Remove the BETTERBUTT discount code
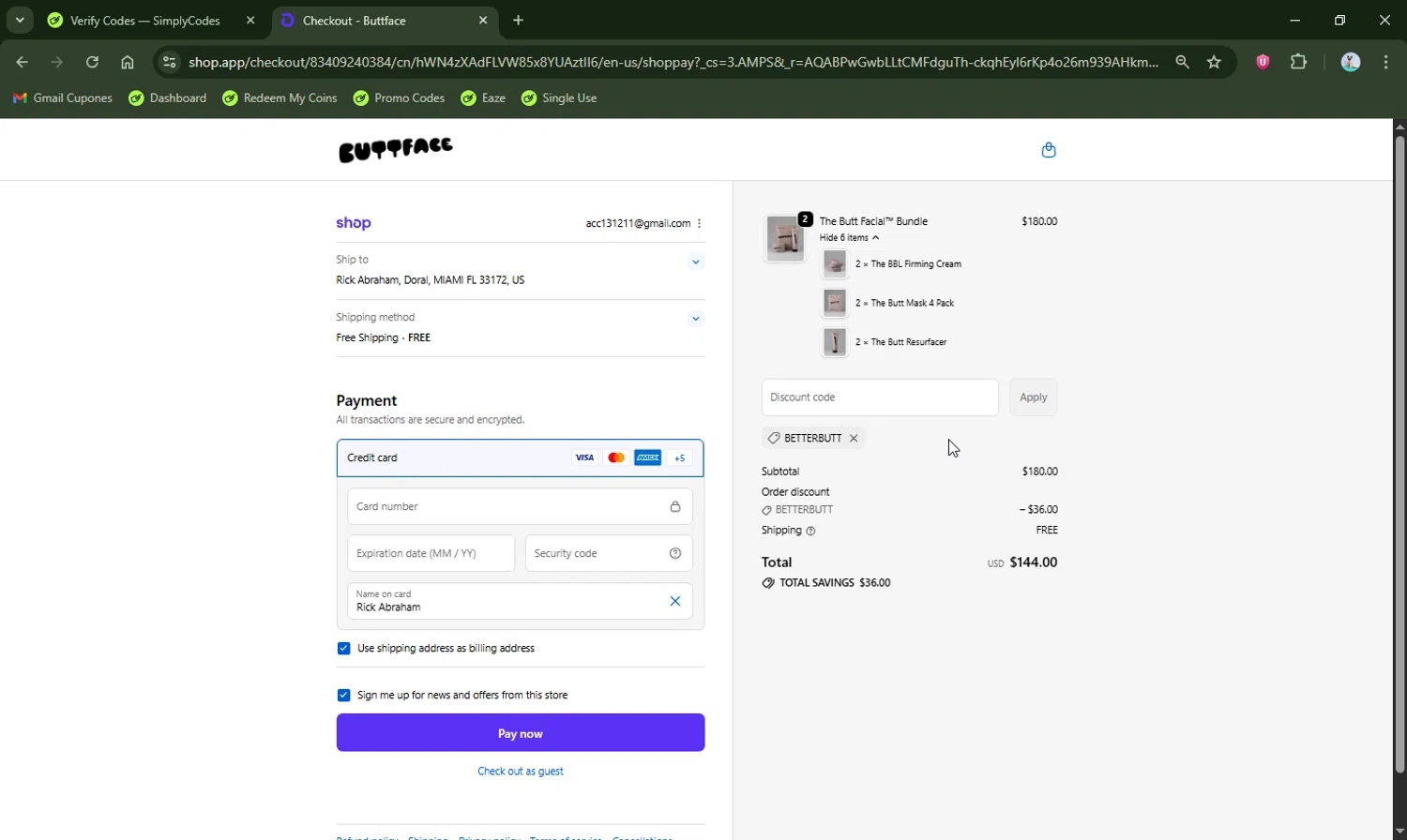1407x840 pixels. 854,438
